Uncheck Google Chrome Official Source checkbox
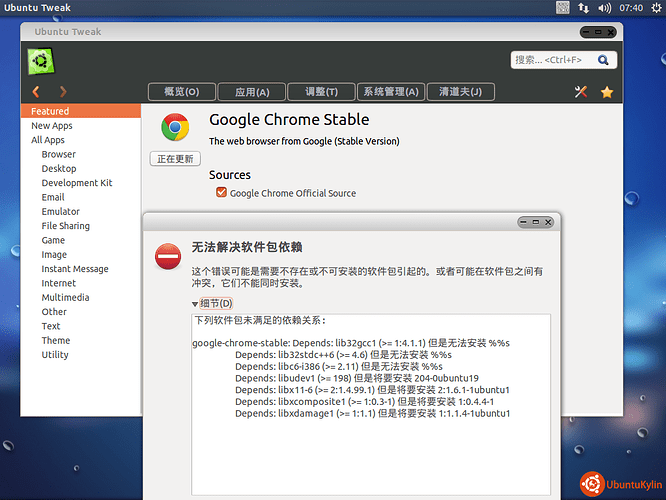666x500 pixels. click(x=221, y=192)
